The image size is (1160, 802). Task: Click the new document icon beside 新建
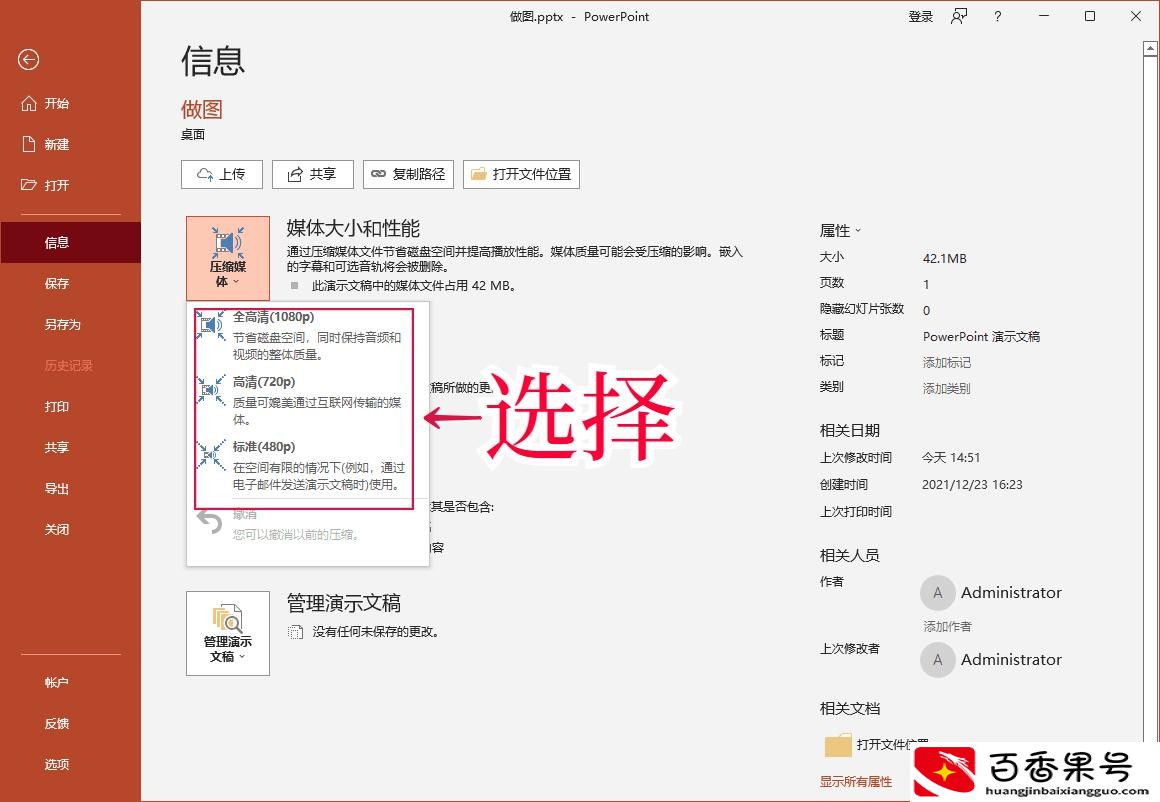click(x=29, y=144)
